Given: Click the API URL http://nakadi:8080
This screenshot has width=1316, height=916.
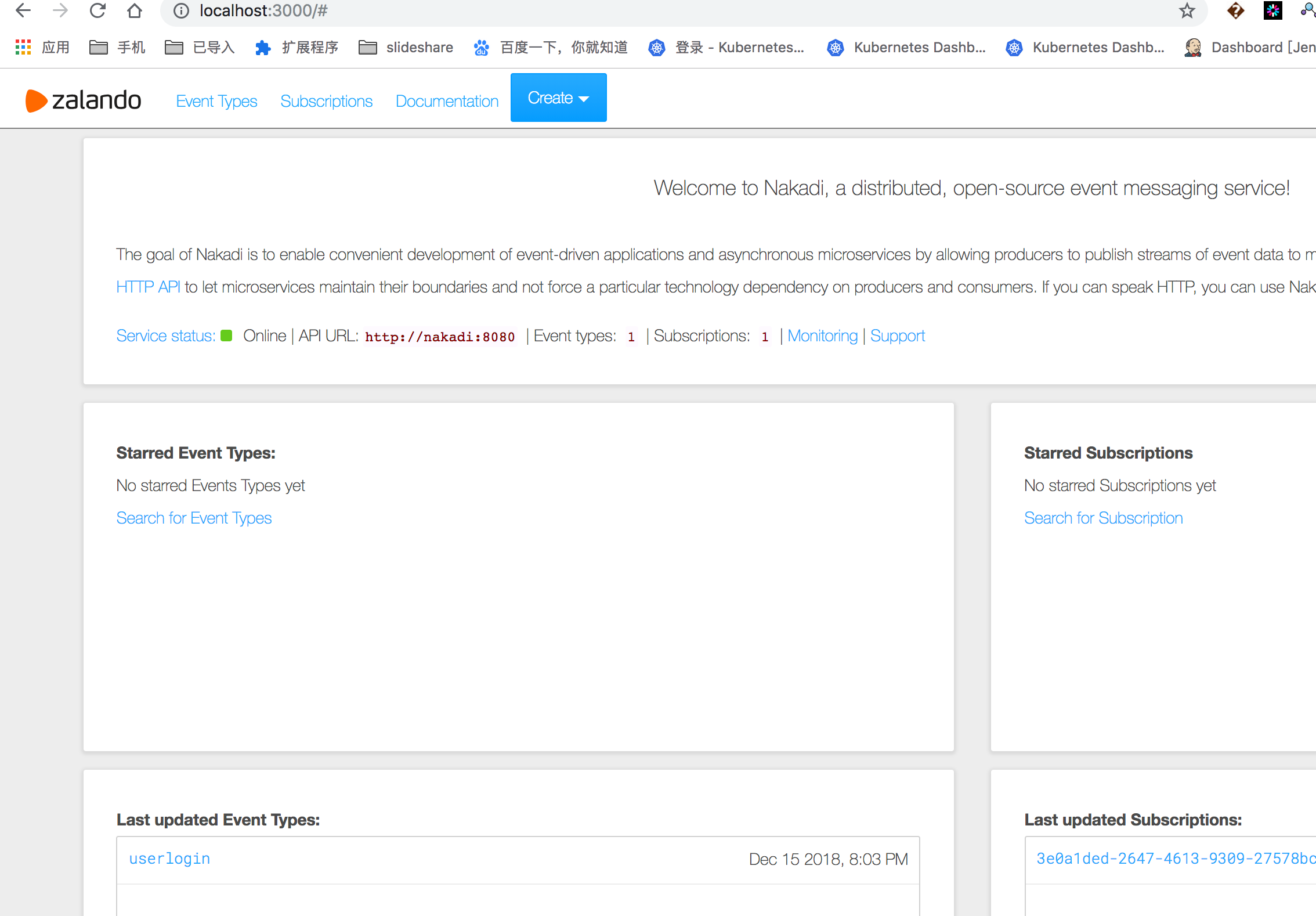Looking at the screenshot, I should click(x=440, y=337).
